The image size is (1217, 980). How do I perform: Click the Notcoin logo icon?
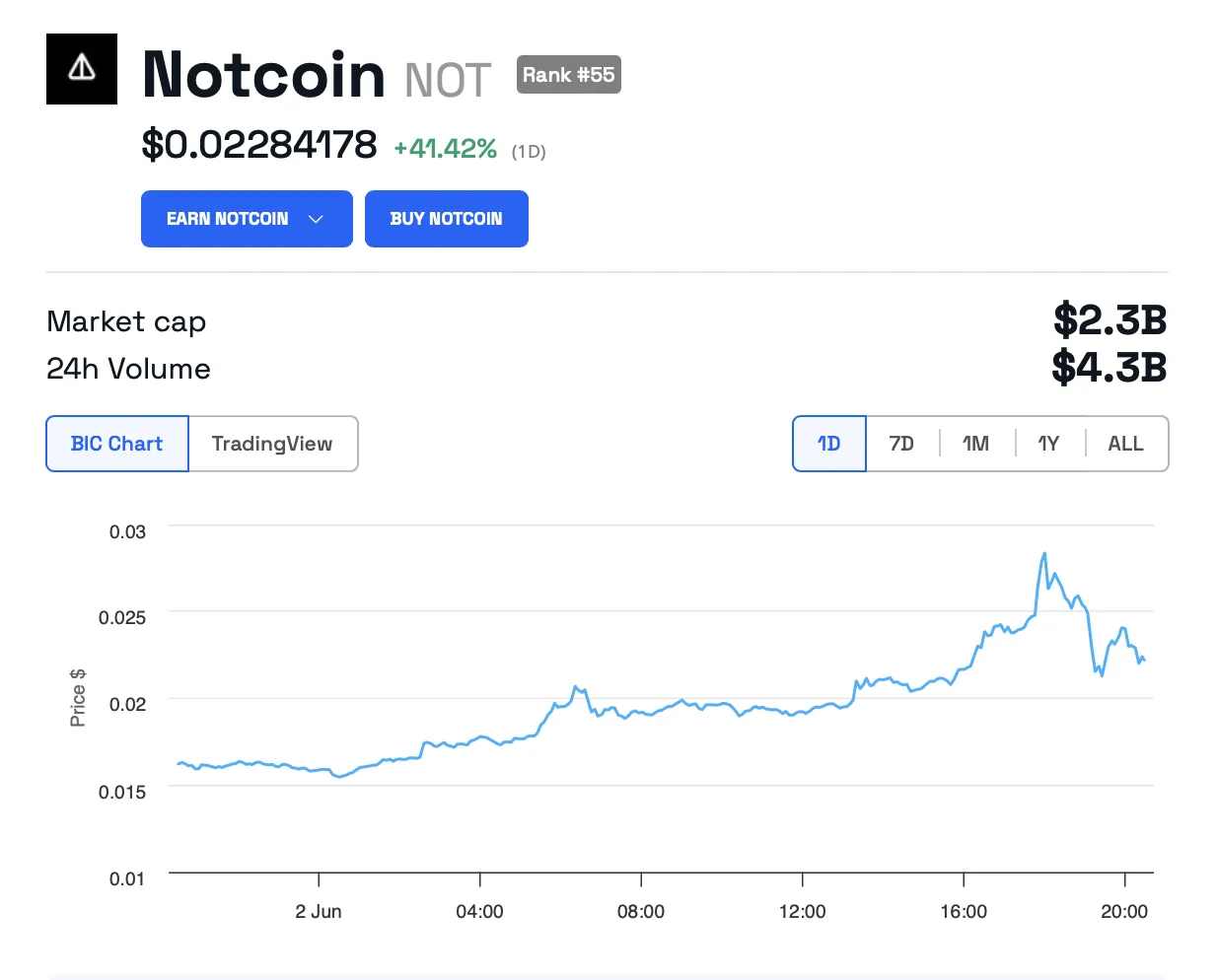pos(81,69)
